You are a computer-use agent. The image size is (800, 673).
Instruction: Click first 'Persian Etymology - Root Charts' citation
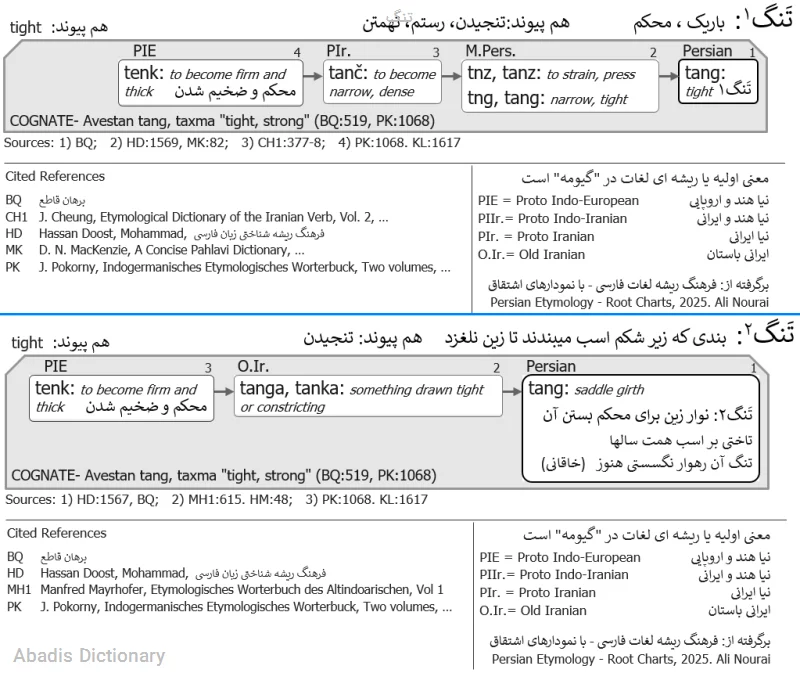630,303
